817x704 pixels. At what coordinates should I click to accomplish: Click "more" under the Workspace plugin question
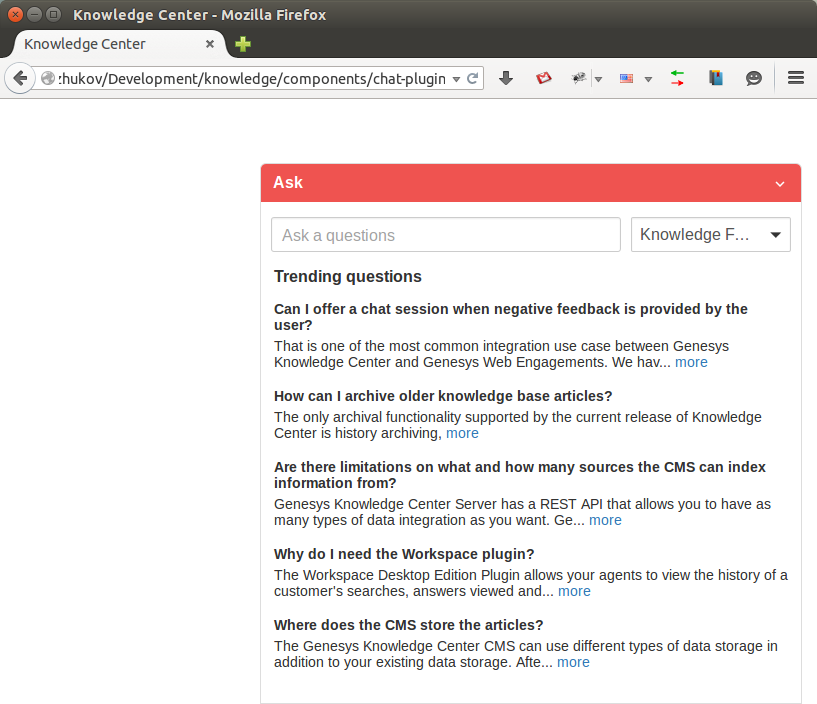coord(574,591)
